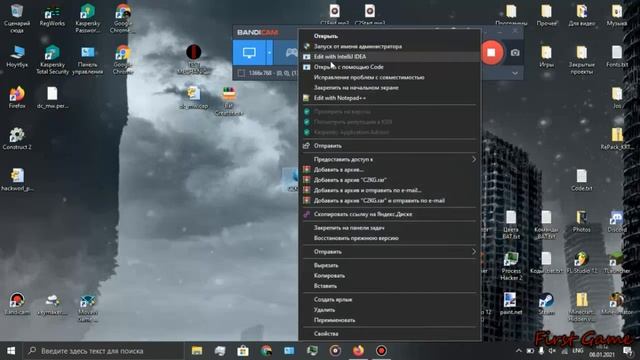Choose "Копировать" in the context menu

[389, 276]
